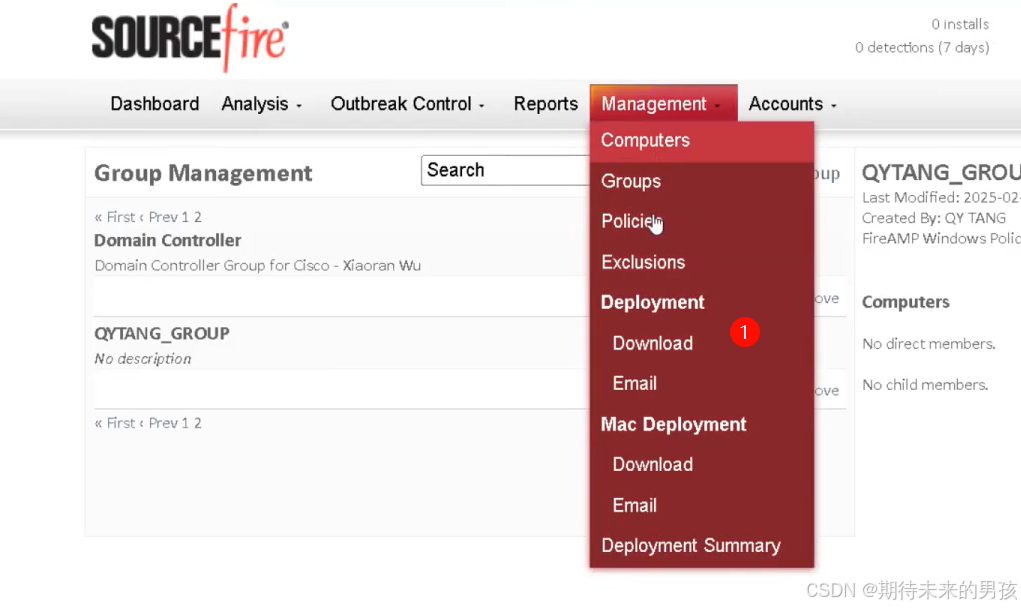Open Exclusions from Management menu
Screen dimensions: 1021x608
point(702,262)
